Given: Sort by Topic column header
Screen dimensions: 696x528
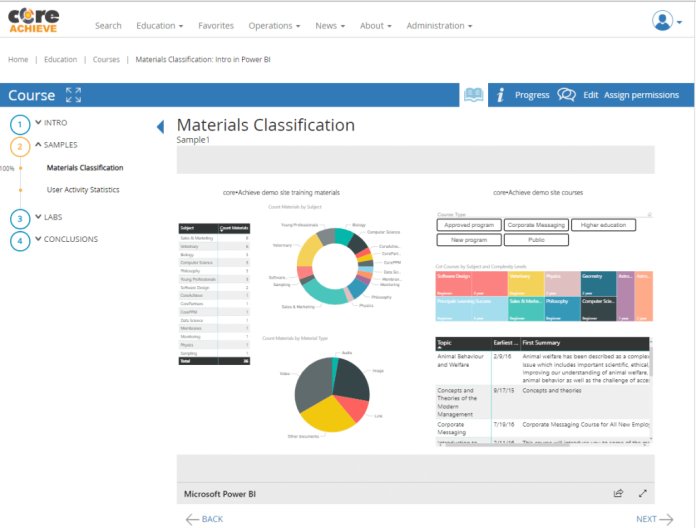Looking at the screenshot, I should click(x=463, y=343).
